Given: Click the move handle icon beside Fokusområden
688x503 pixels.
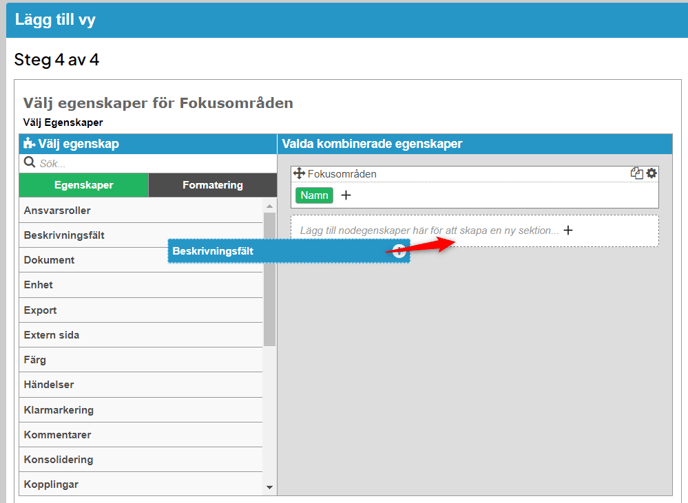Looking at the screenshot, I should (x=299, y=174).
